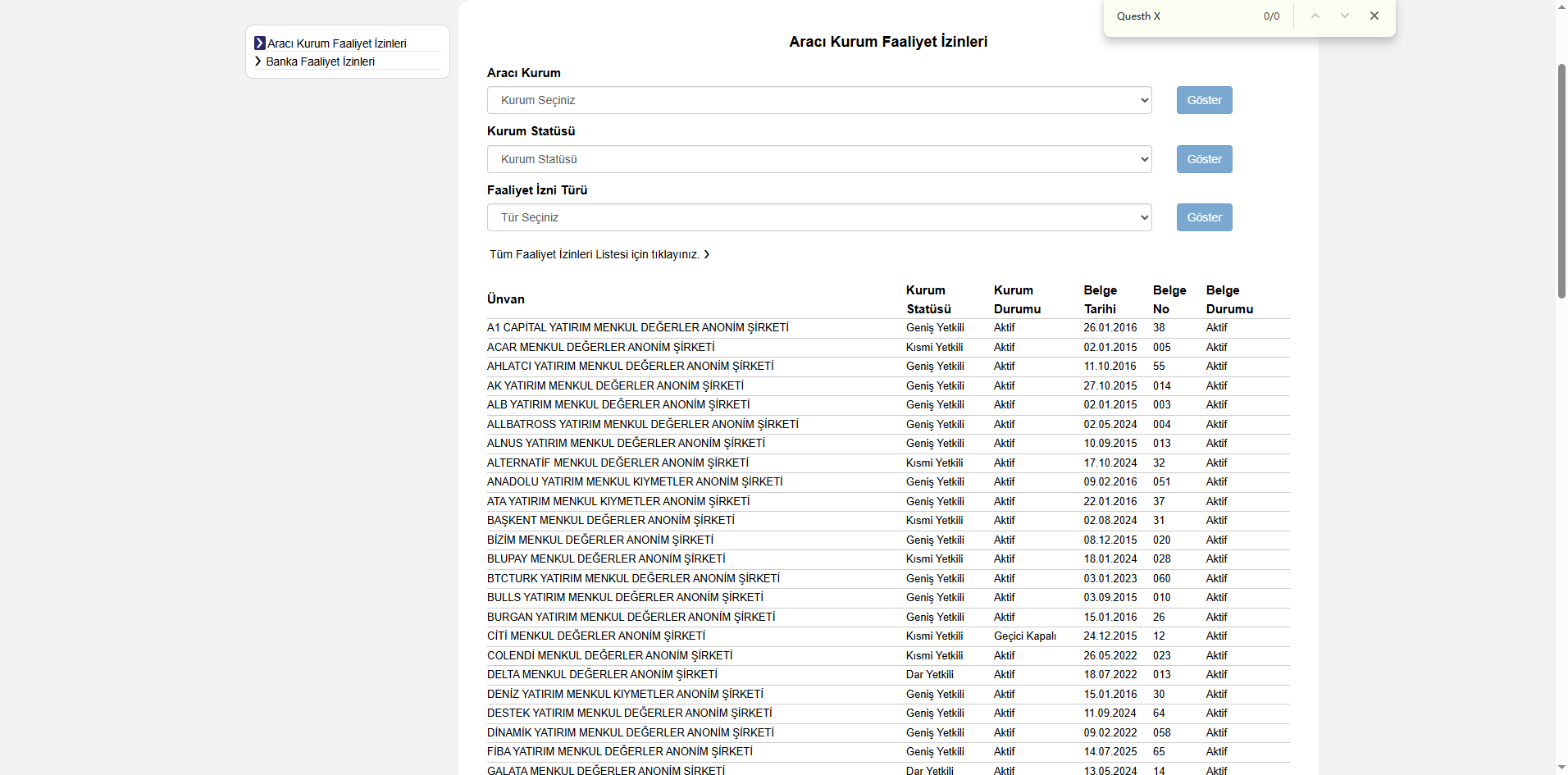Go to next find result arrow

pos(1345,16)
